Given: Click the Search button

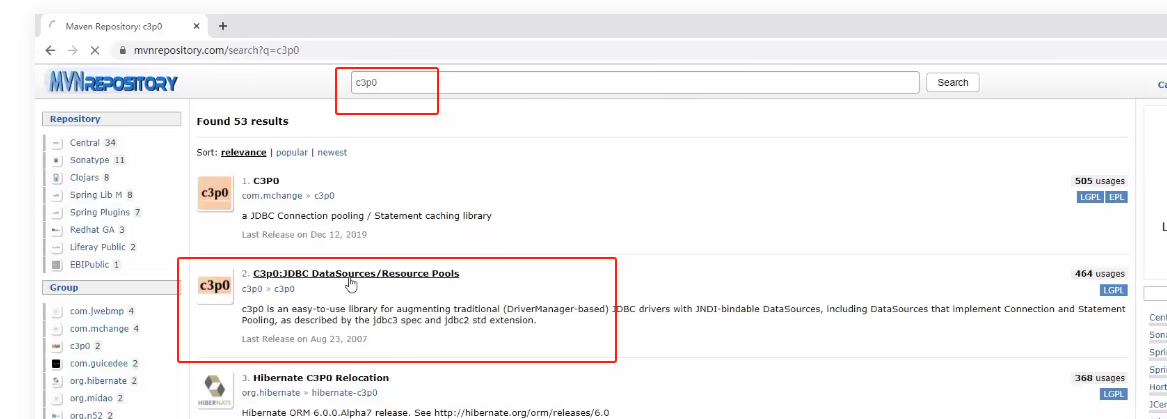Looking at the screenshot, I should pyautogui.click(x=953, y=83).
